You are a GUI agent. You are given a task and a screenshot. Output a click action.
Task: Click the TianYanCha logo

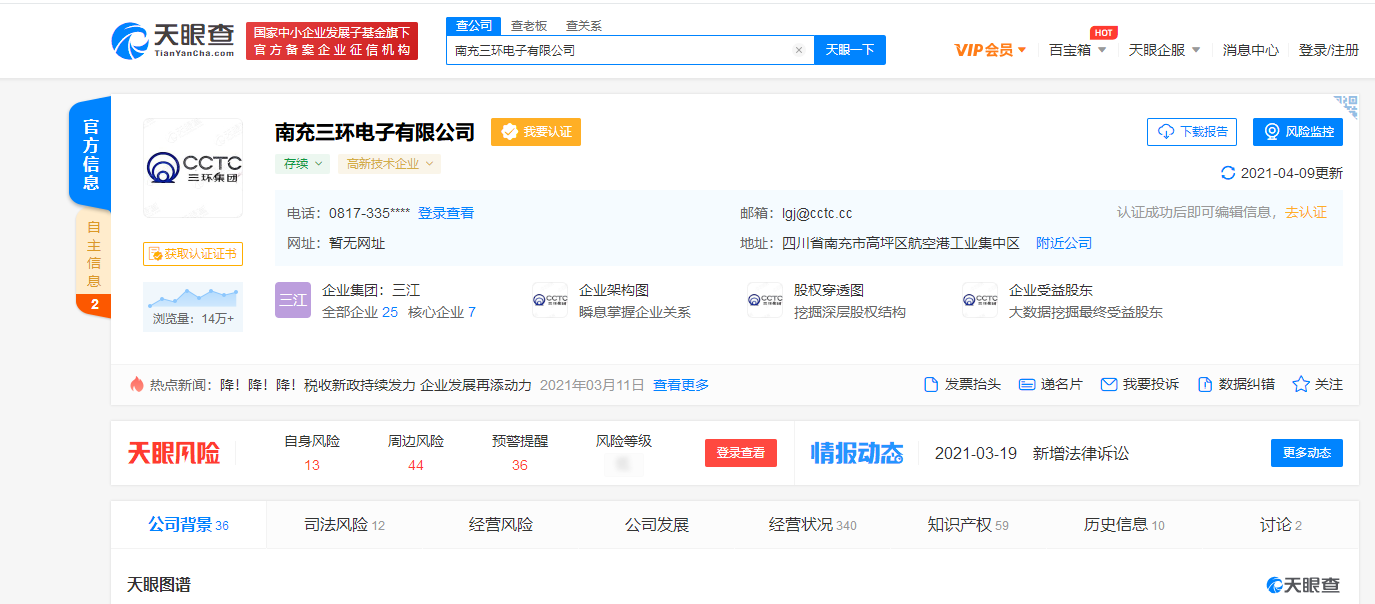pyautogui.click(x=172, y=40)
